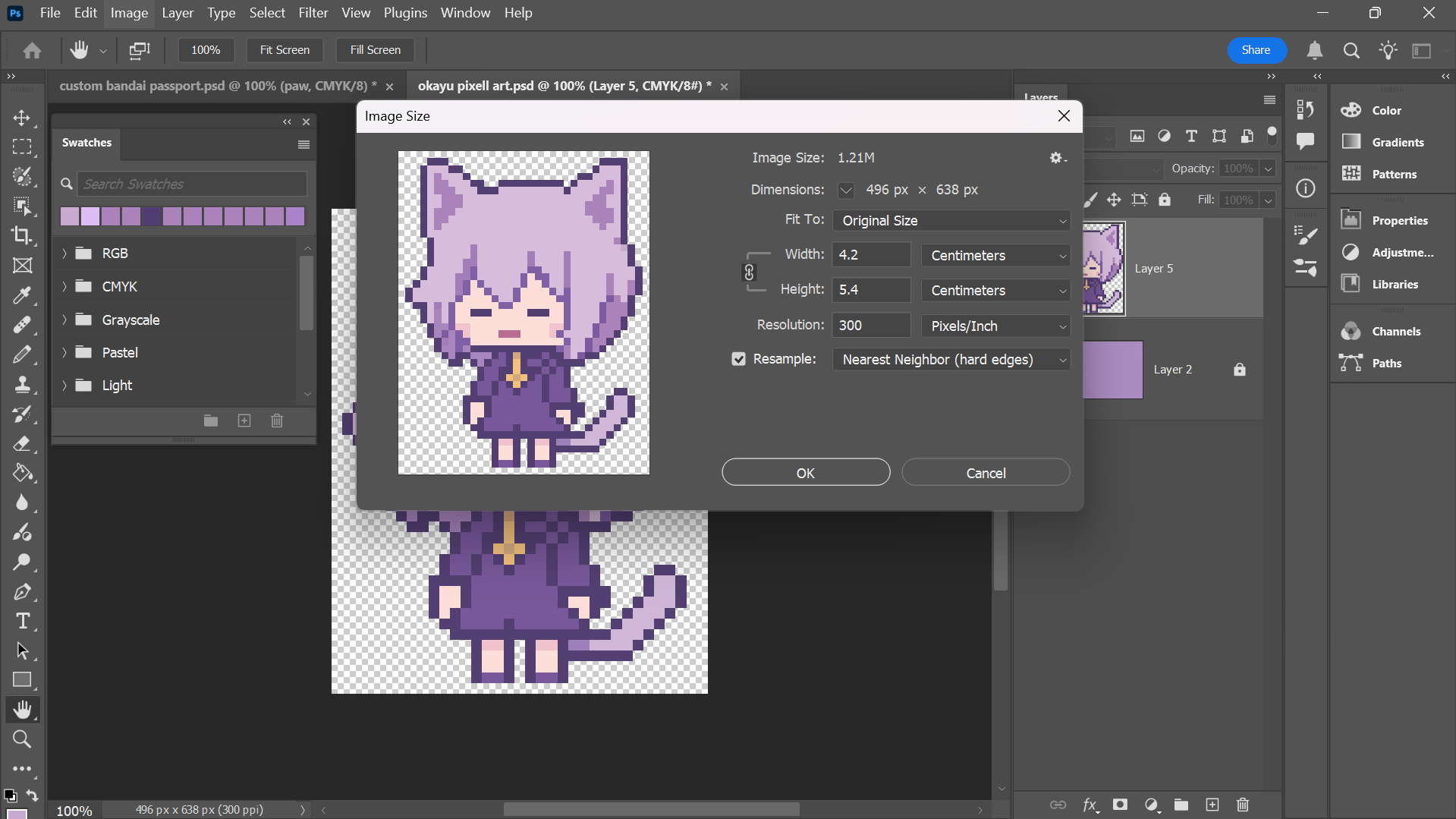1456x819 pixels.
Task: Click the Search Swatches field
Action: pyautogui.click(x=192, y=184)
